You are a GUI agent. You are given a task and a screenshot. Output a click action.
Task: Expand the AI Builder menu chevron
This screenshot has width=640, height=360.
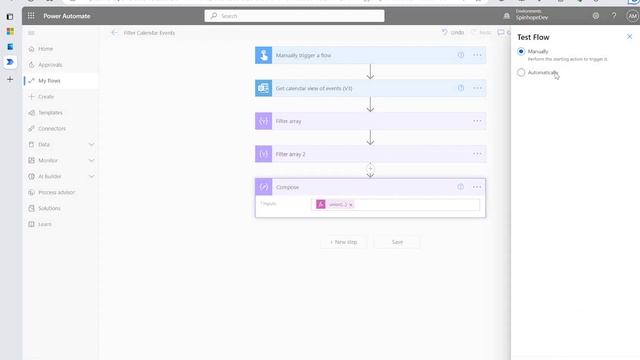pos(91,176)
